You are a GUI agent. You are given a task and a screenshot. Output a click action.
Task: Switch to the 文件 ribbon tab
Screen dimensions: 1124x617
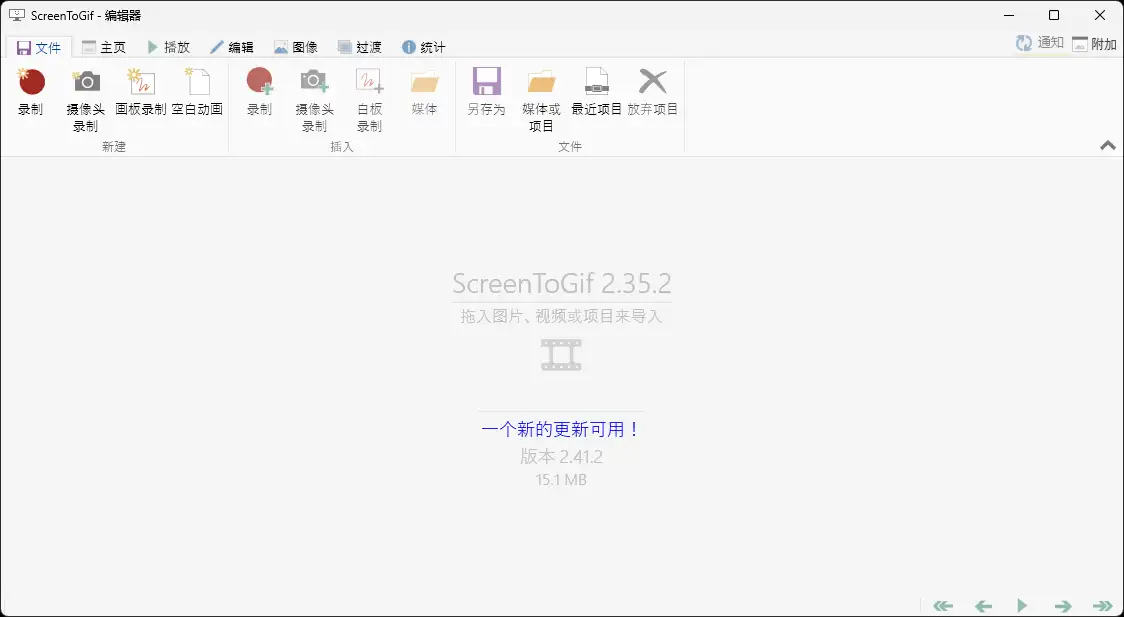click(x=39, y=47)
